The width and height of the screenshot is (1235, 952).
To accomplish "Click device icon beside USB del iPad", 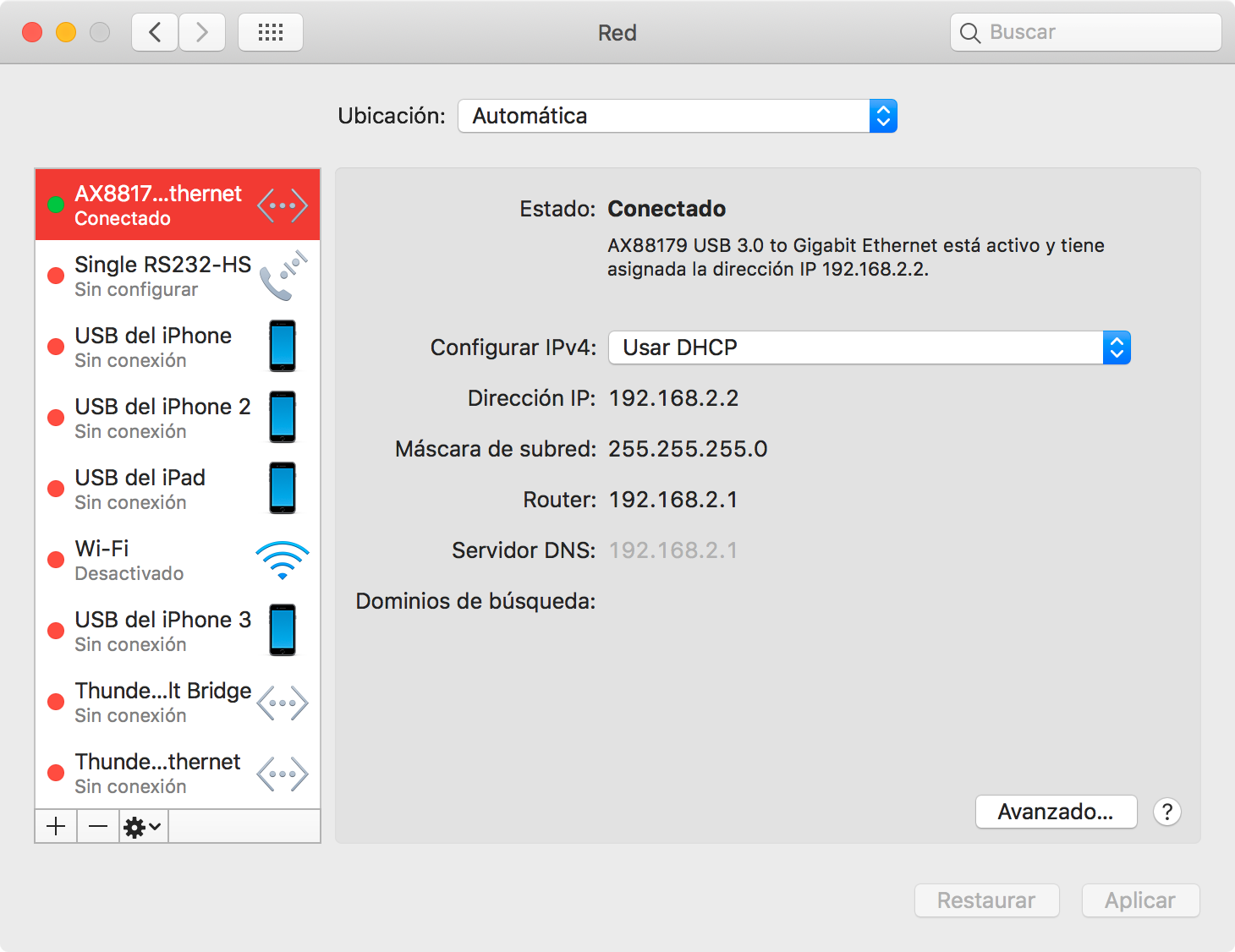I will [283, 488].
